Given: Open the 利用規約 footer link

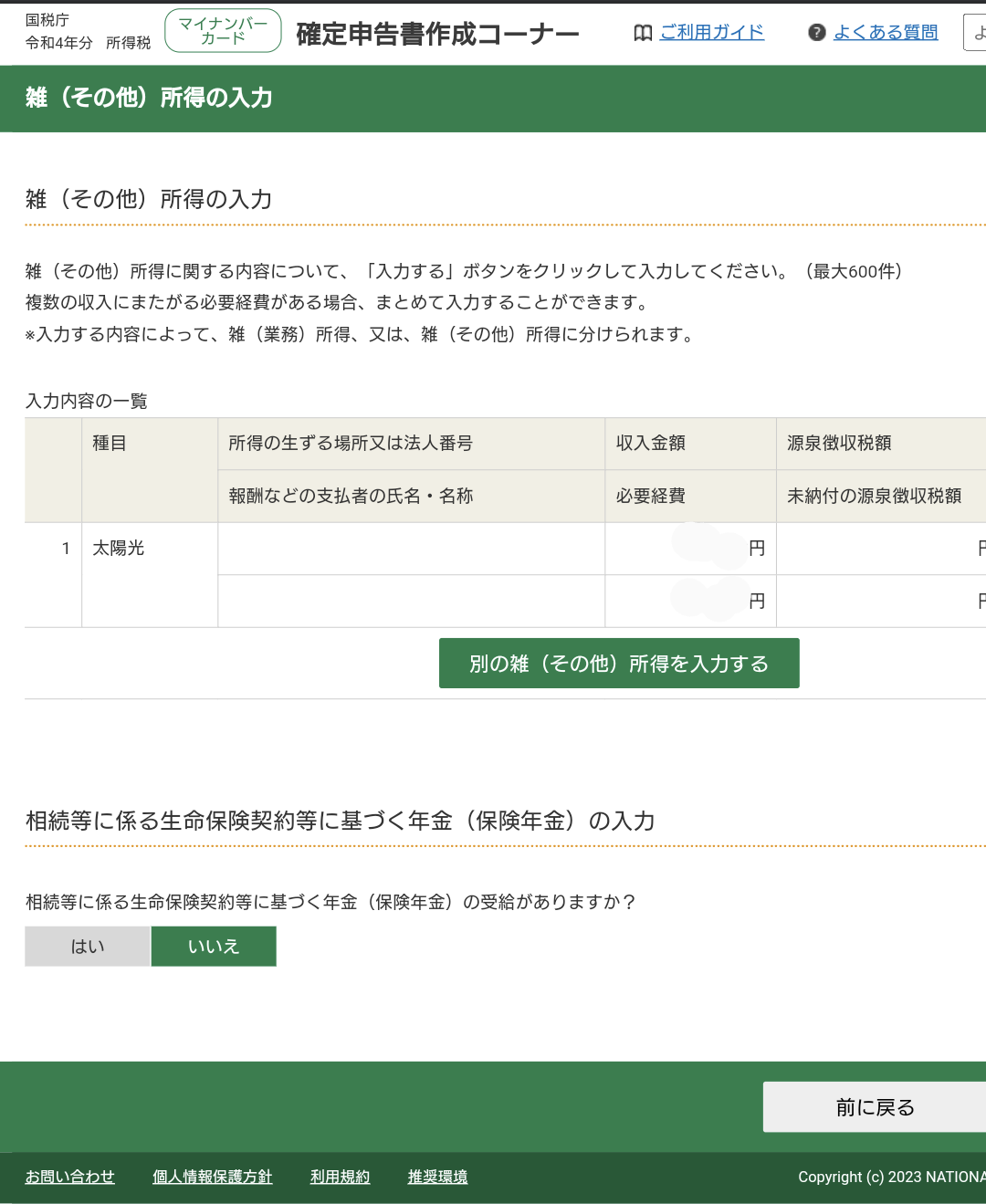Looking at the screenshot, I should (x=340, y=1177).
